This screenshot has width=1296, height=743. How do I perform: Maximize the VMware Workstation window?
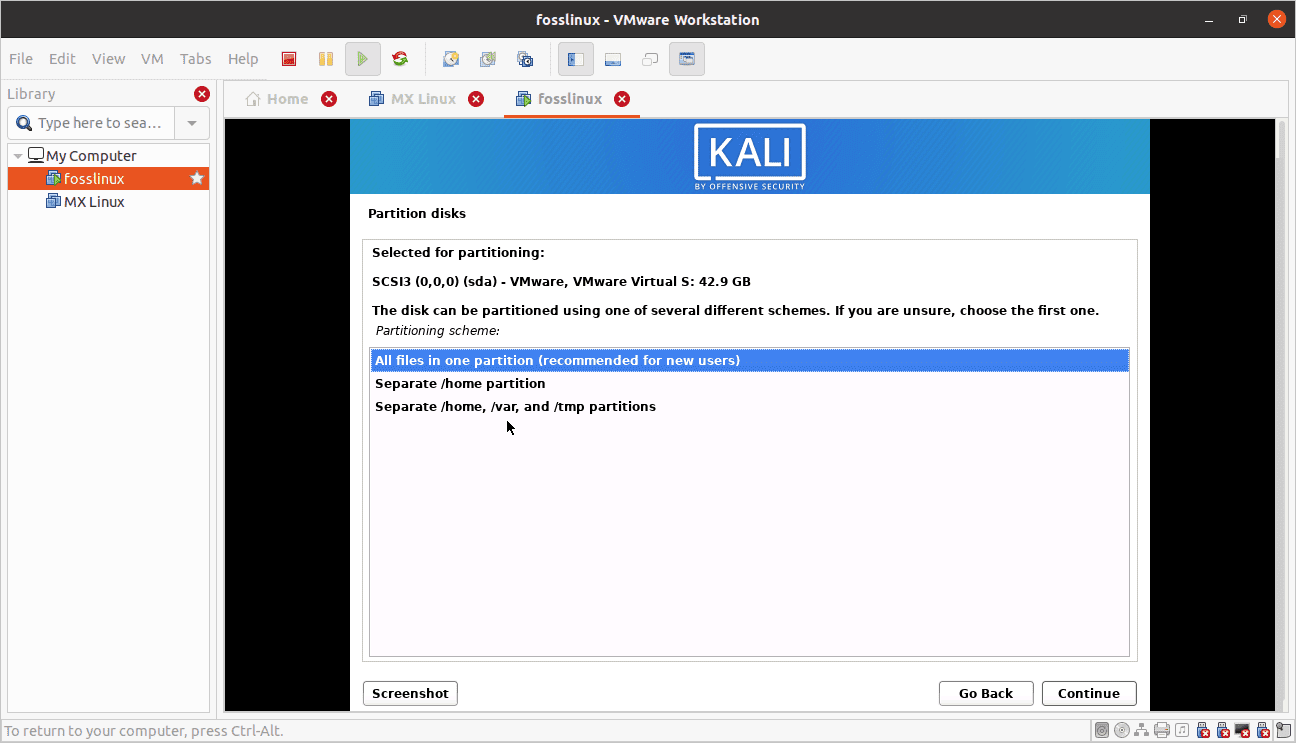1243,19
